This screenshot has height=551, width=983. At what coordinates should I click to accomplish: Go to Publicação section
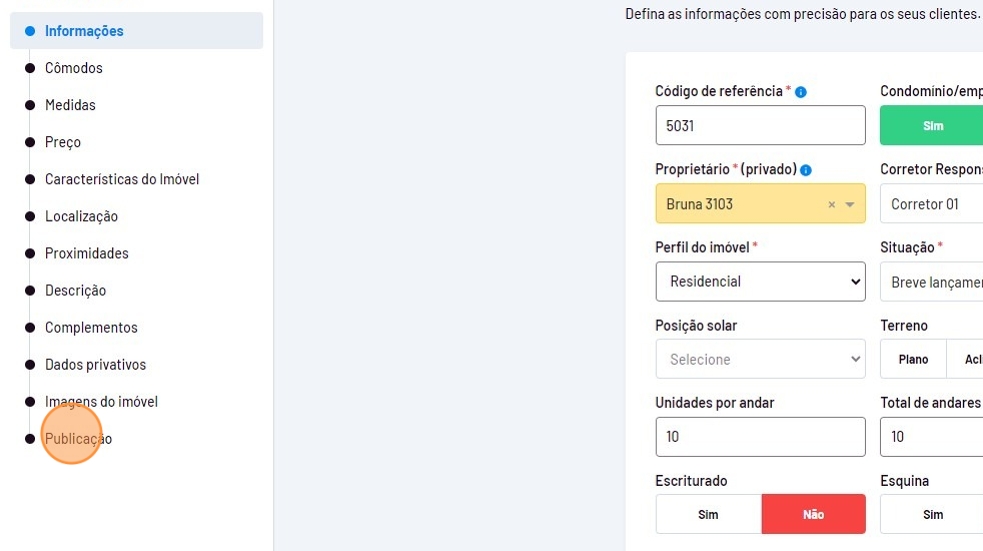click(78, 439)
